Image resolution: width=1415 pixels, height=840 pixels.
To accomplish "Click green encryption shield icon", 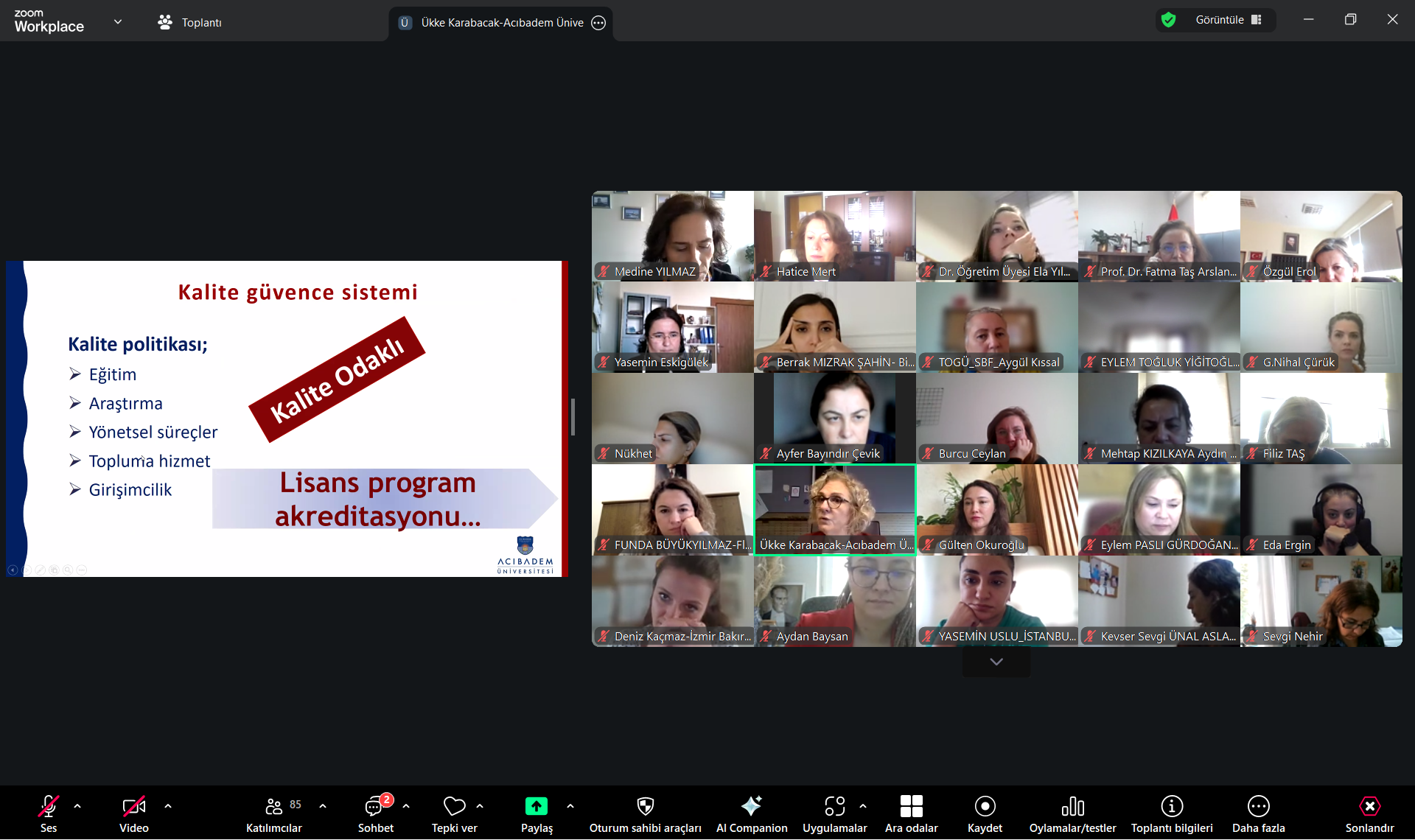I will tap(1168, 20).
